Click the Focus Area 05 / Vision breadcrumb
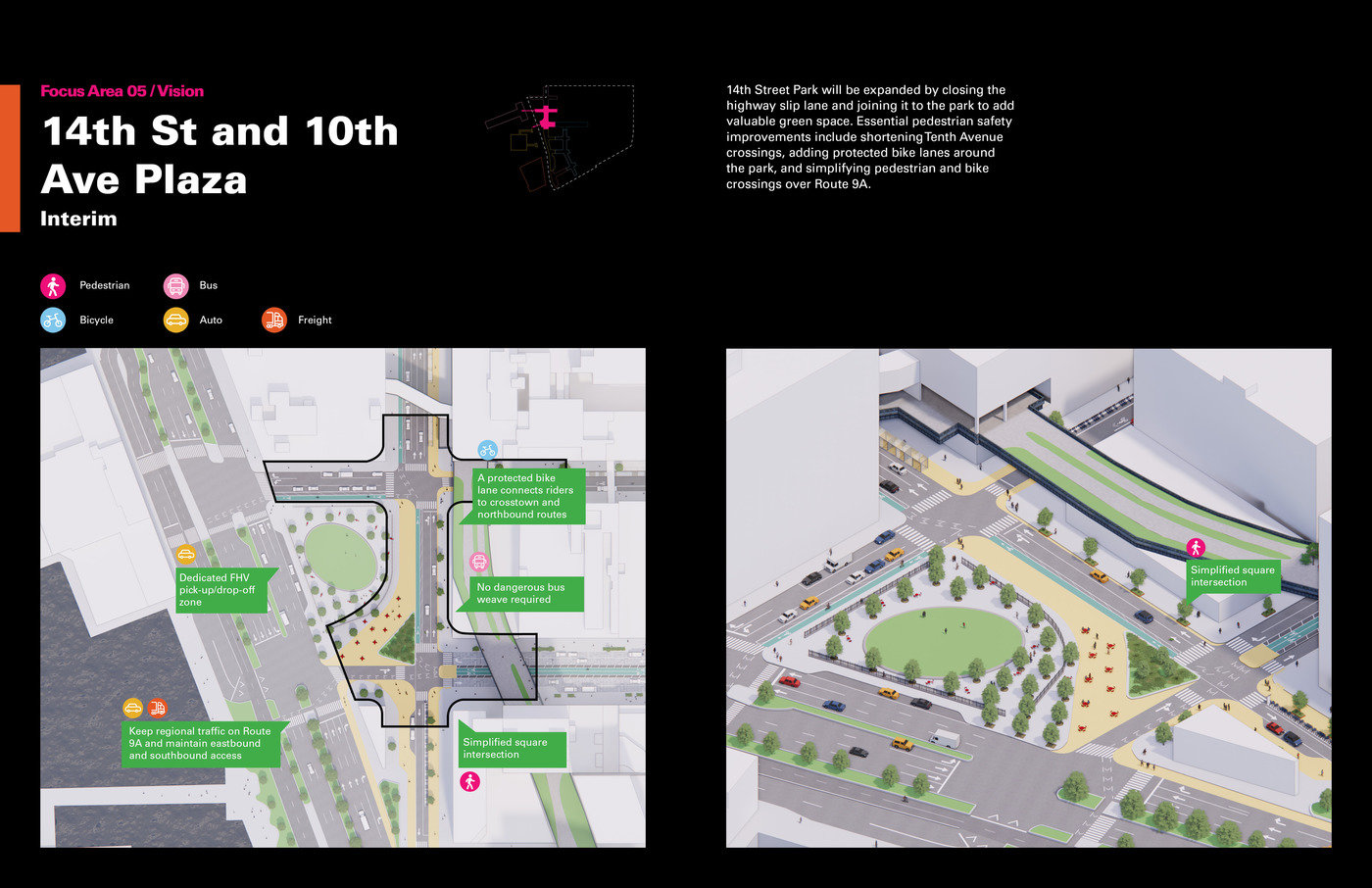The width and height of the screenshot is (1372, 888). (122, 90)
